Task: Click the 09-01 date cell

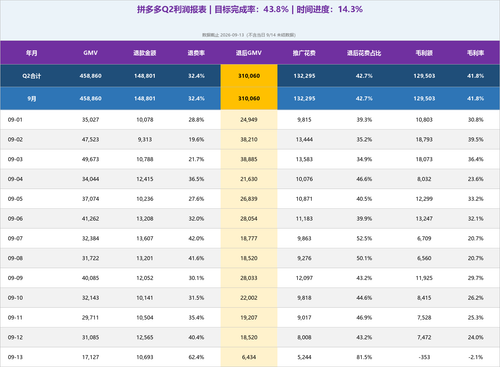Action: tap(15, 120)
